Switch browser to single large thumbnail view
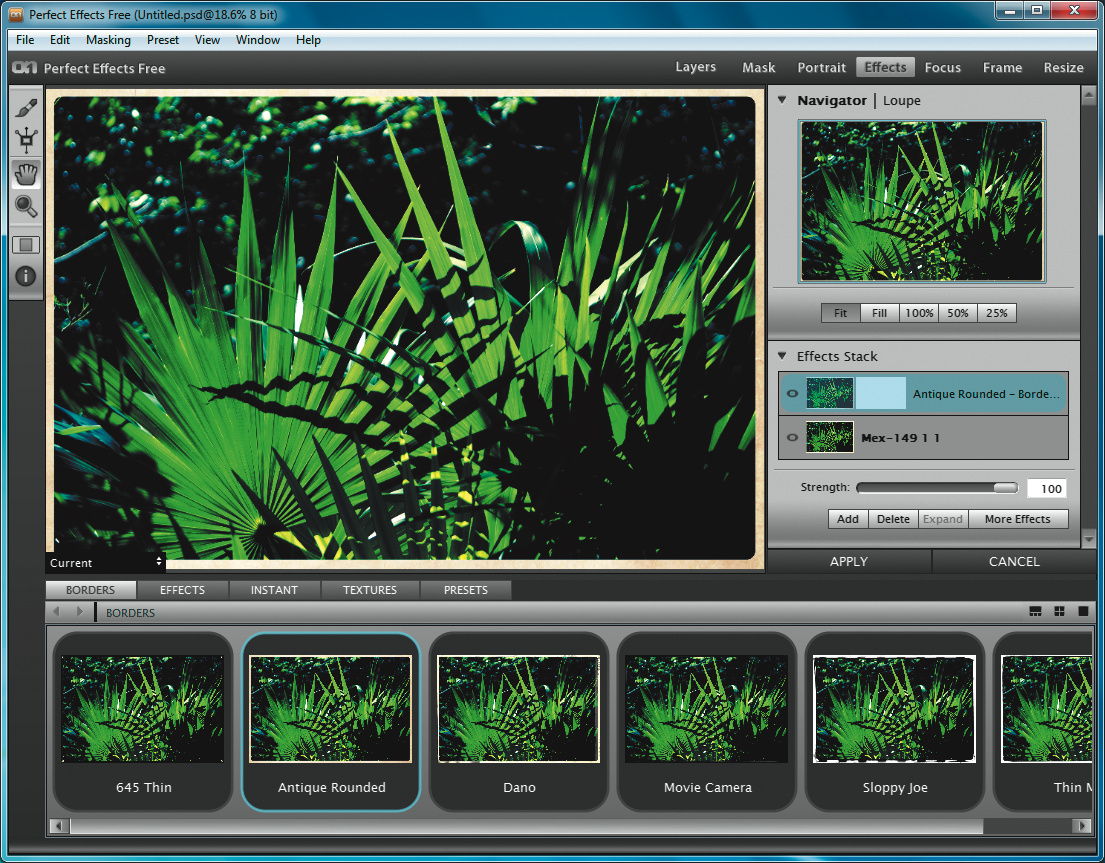This screenshot has width=1105, height=863. [x=1083, y=612]
